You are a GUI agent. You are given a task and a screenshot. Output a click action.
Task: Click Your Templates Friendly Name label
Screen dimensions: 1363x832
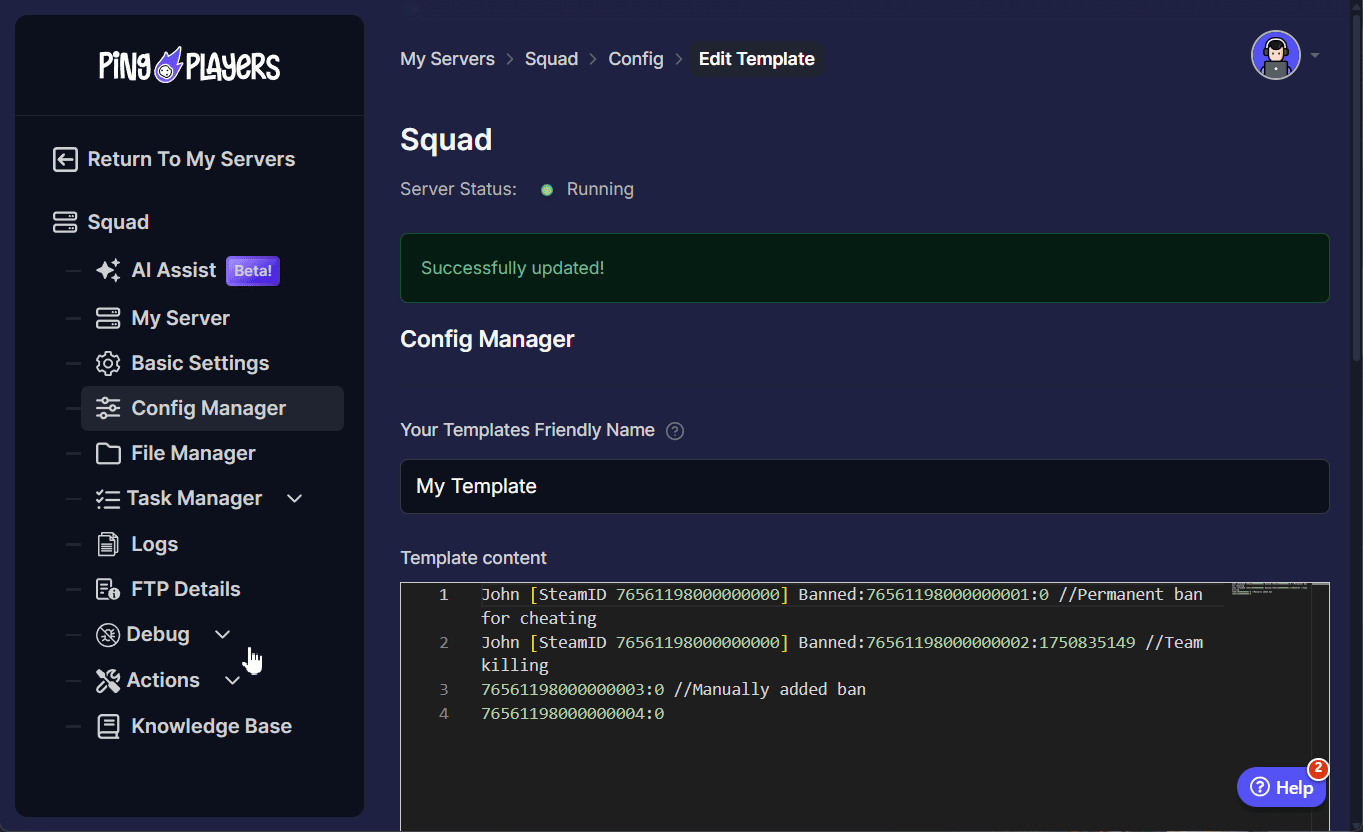(527, 430)
